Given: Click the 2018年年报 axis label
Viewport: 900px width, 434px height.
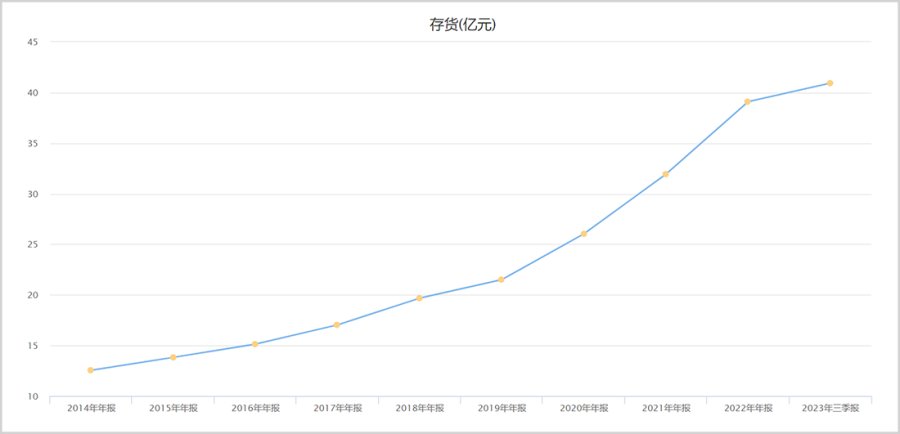Looking at the screenshot, I should [420, 408].
